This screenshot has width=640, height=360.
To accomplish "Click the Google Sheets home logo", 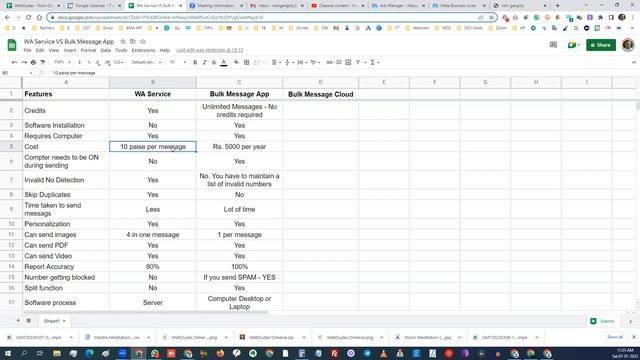I will [12, 45].
